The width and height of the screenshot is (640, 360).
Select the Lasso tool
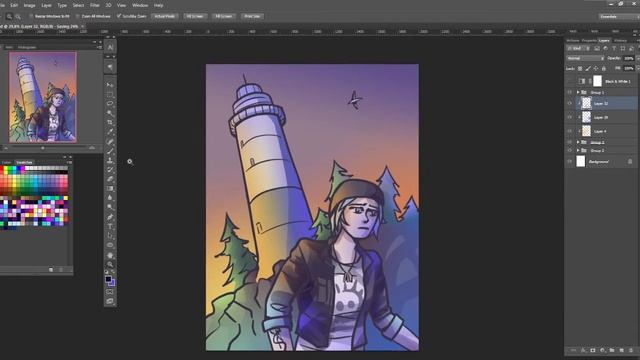click(110, 104)
